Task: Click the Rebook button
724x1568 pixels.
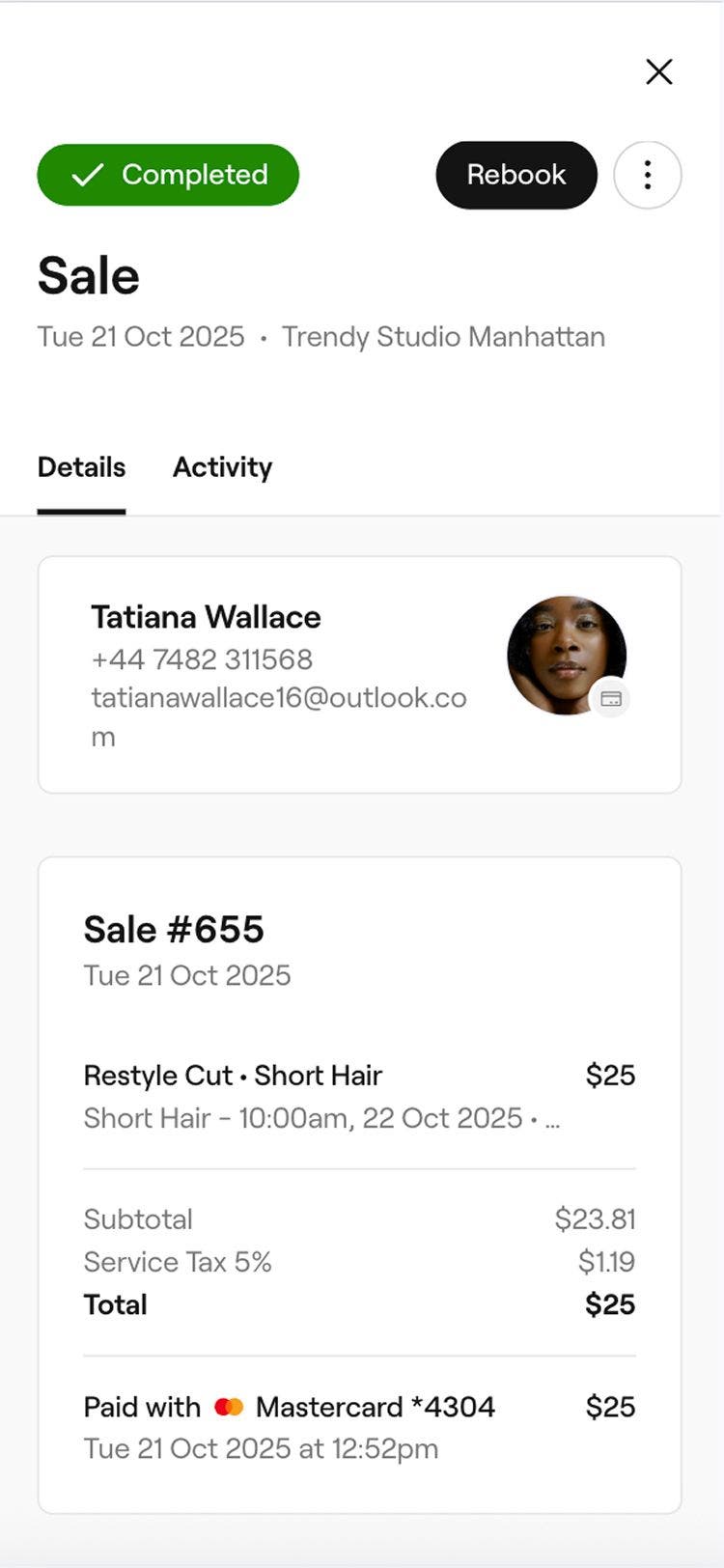Action: click(516, 175)
